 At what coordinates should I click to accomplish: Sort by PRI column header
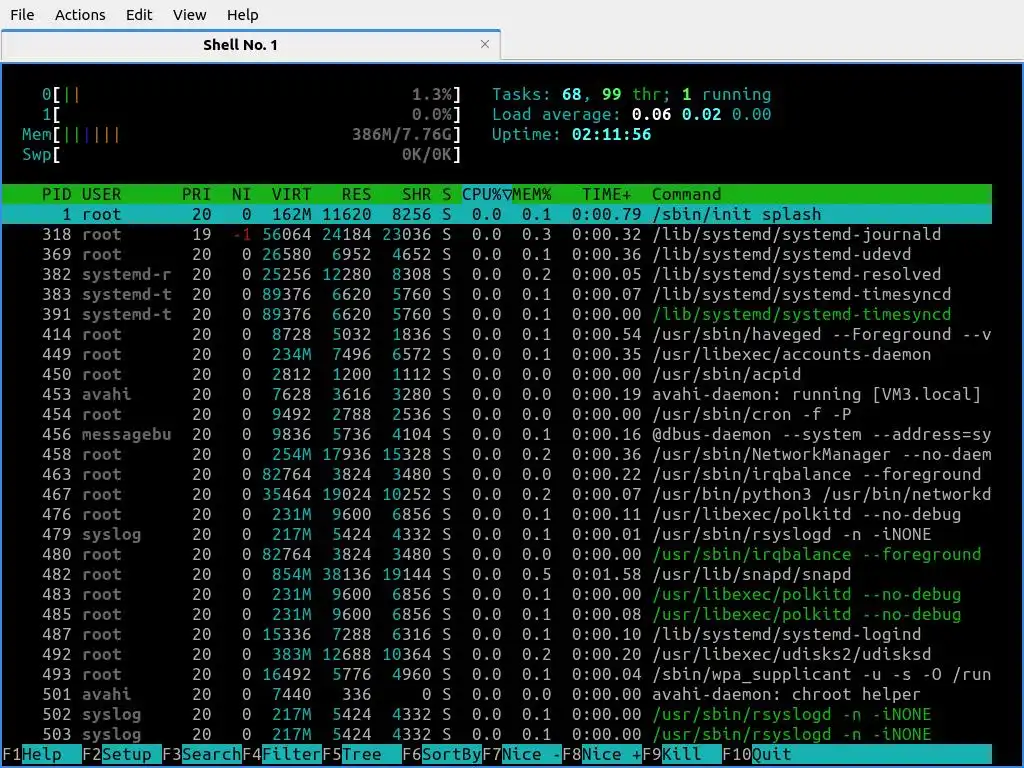[197, 194]
